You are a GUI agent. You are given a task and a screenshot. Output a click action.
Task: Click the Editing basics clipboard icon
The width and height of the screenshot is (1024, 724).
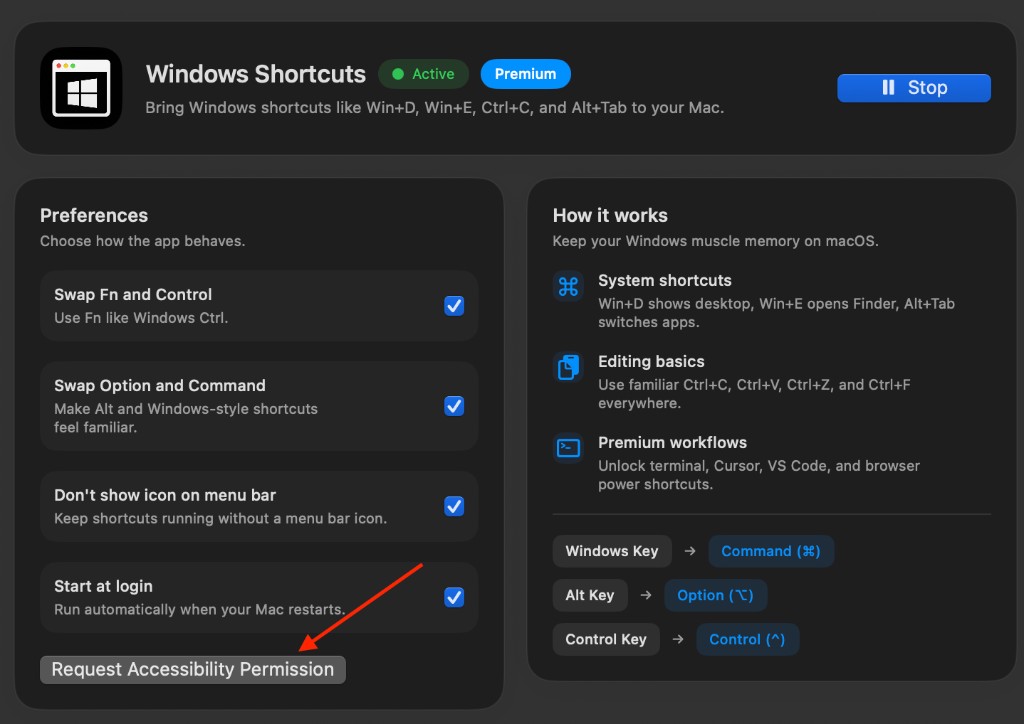568,367
